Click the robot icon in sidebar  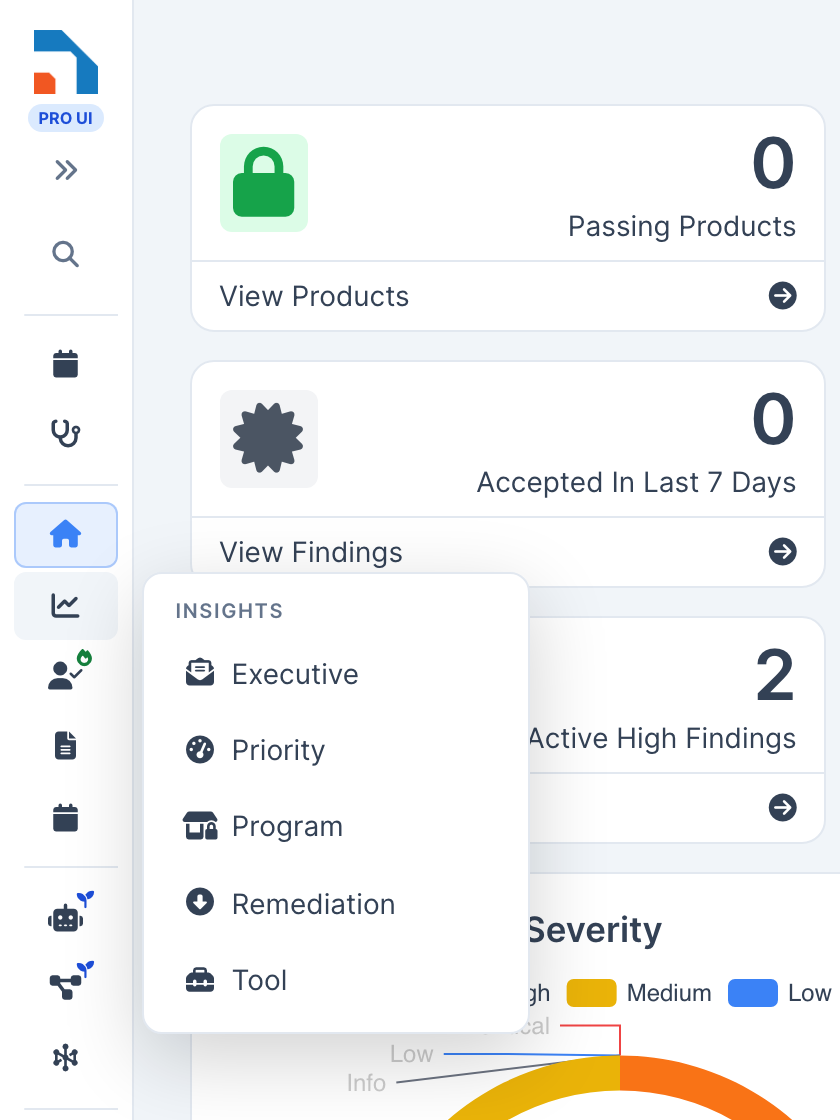click(68, 913)
